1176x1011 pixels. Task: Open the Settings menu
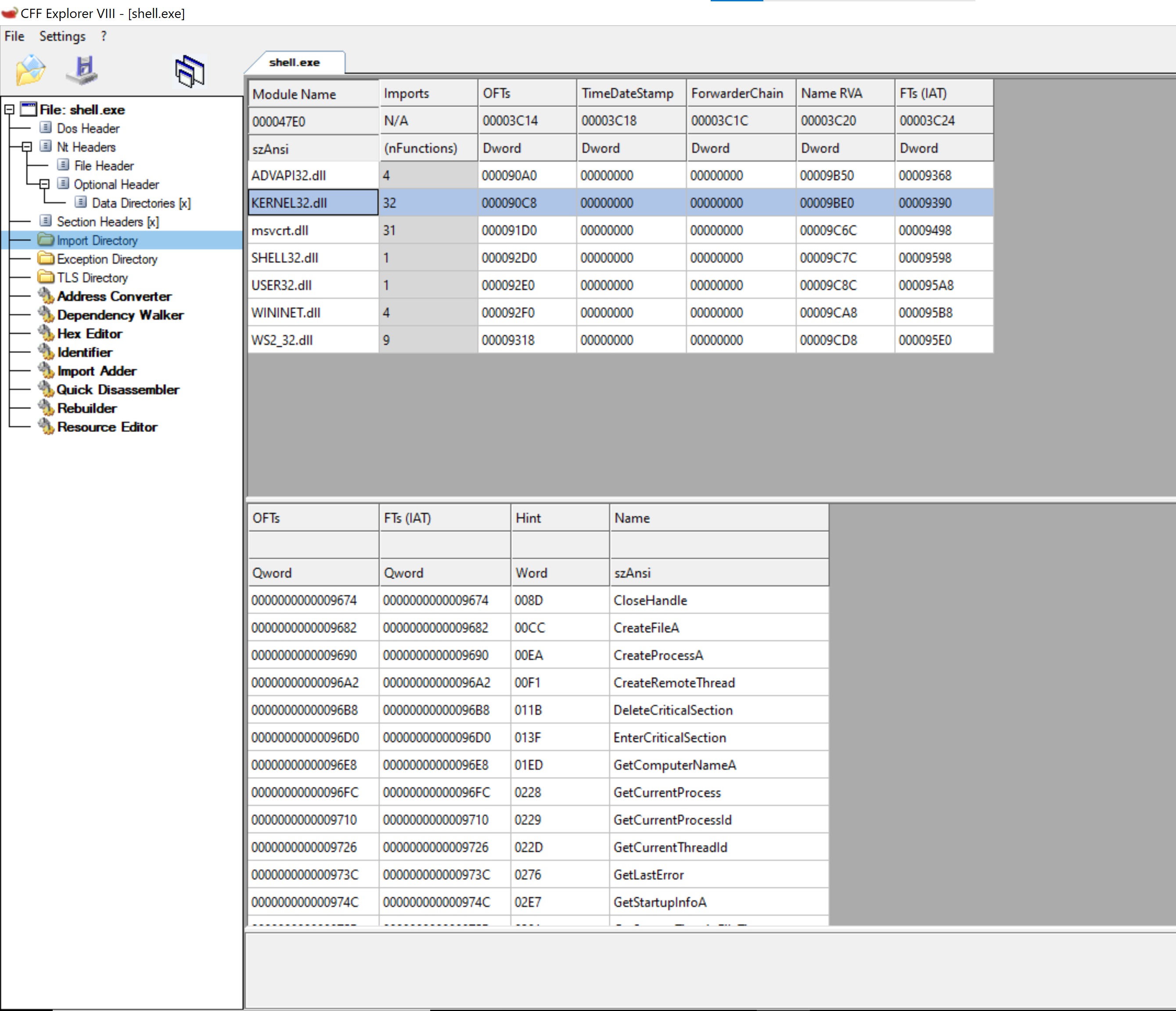tap(62, 36)
